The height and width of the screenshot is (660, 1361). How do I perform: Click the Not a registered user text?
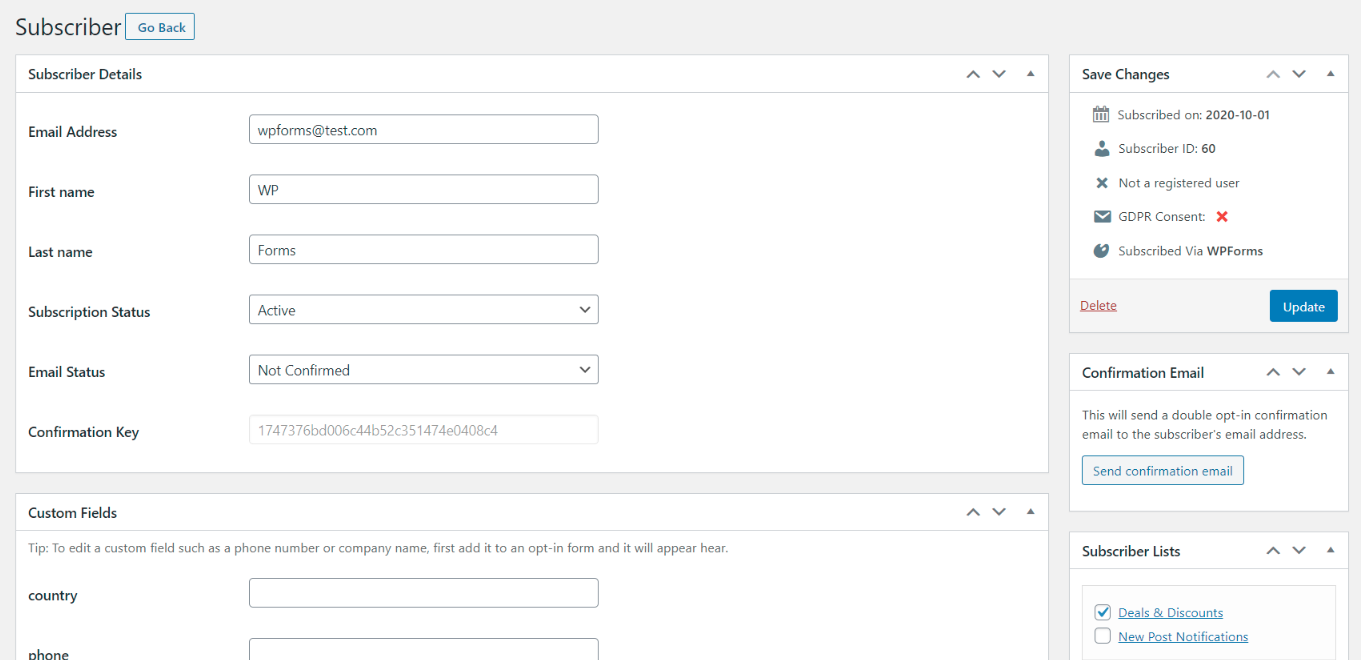1179,183
